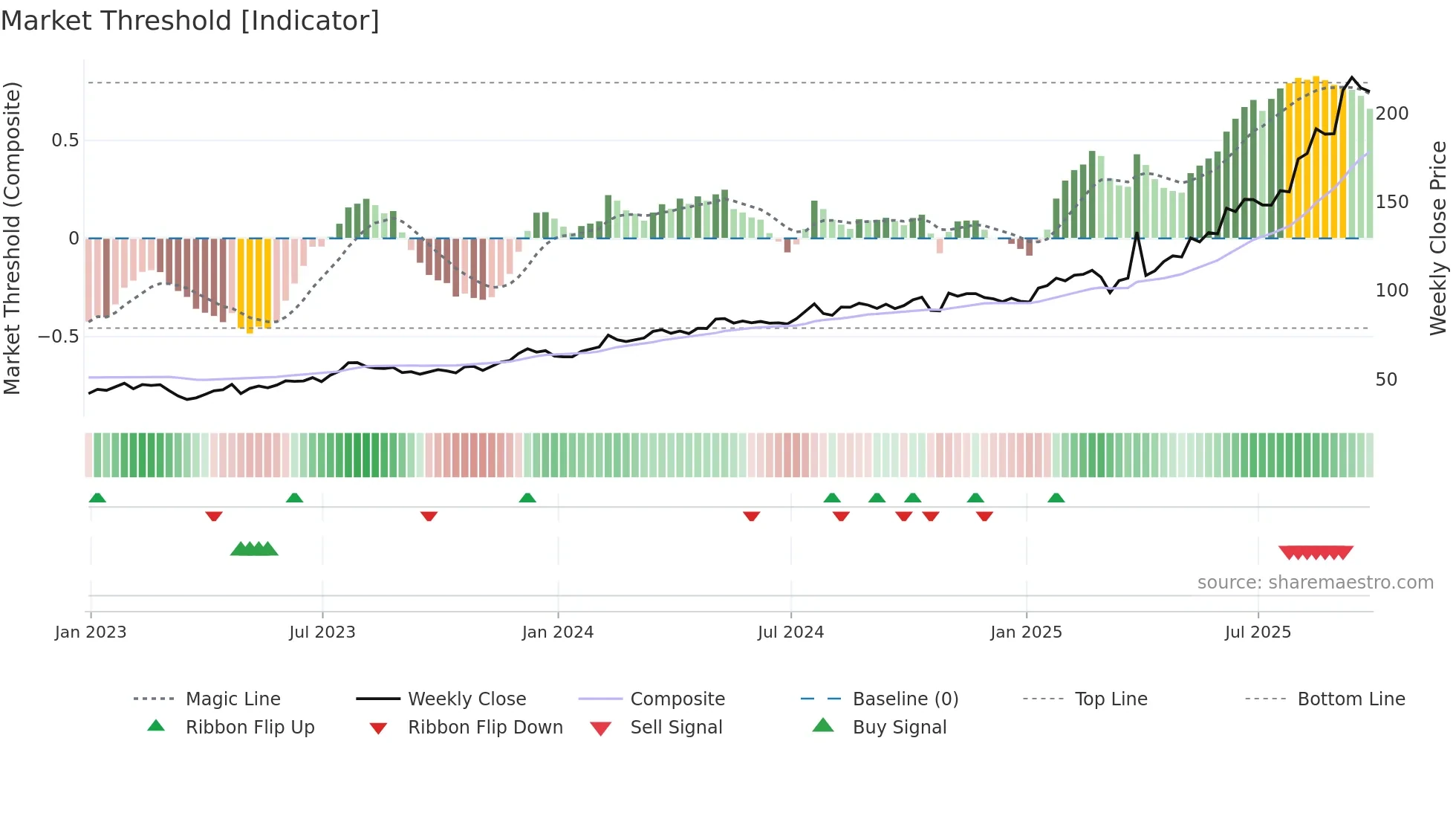Click the first red ribbon flip-down marker
This screenshot has height=819, width=1456.
click(214, 516)
